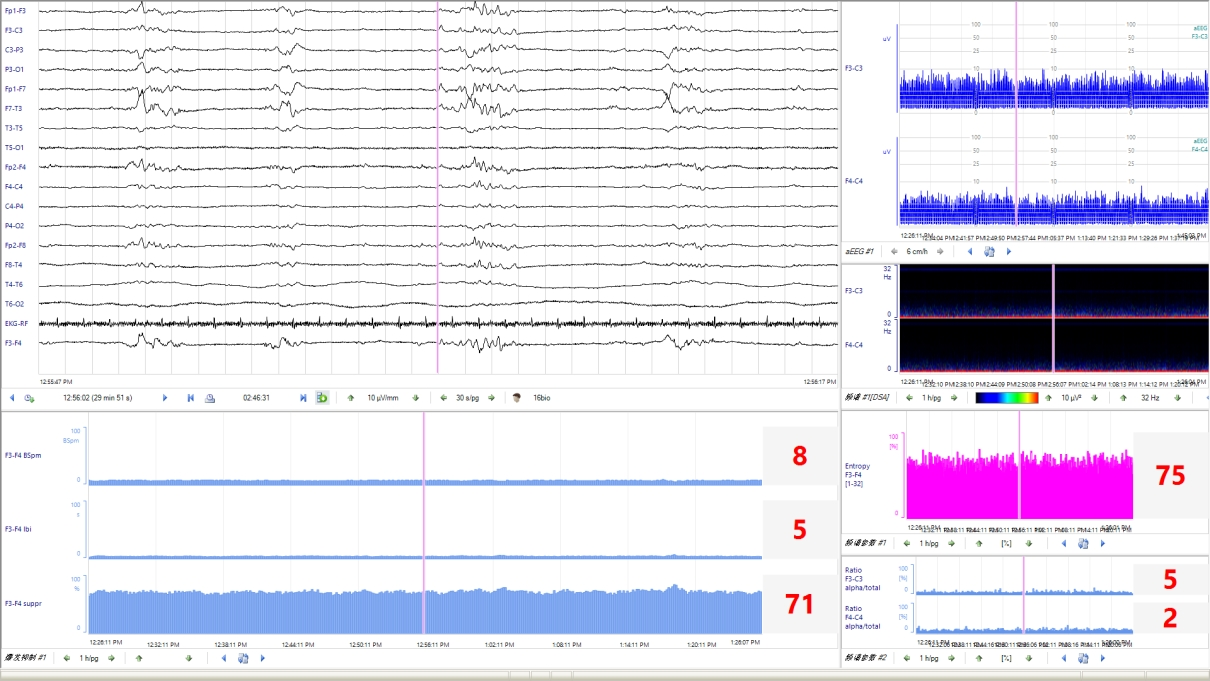Click the right arrow next to 30 s/pg
The image size is (1210, 681).
pos(491,397)
